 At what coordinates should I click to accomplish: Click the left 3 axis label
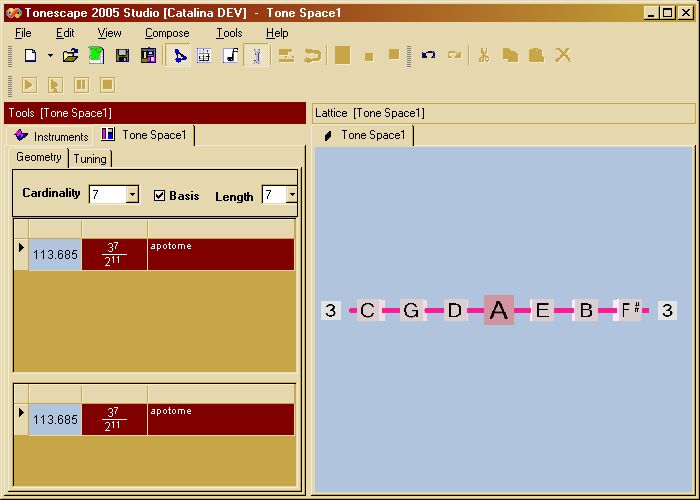click(x=331, y=310)
